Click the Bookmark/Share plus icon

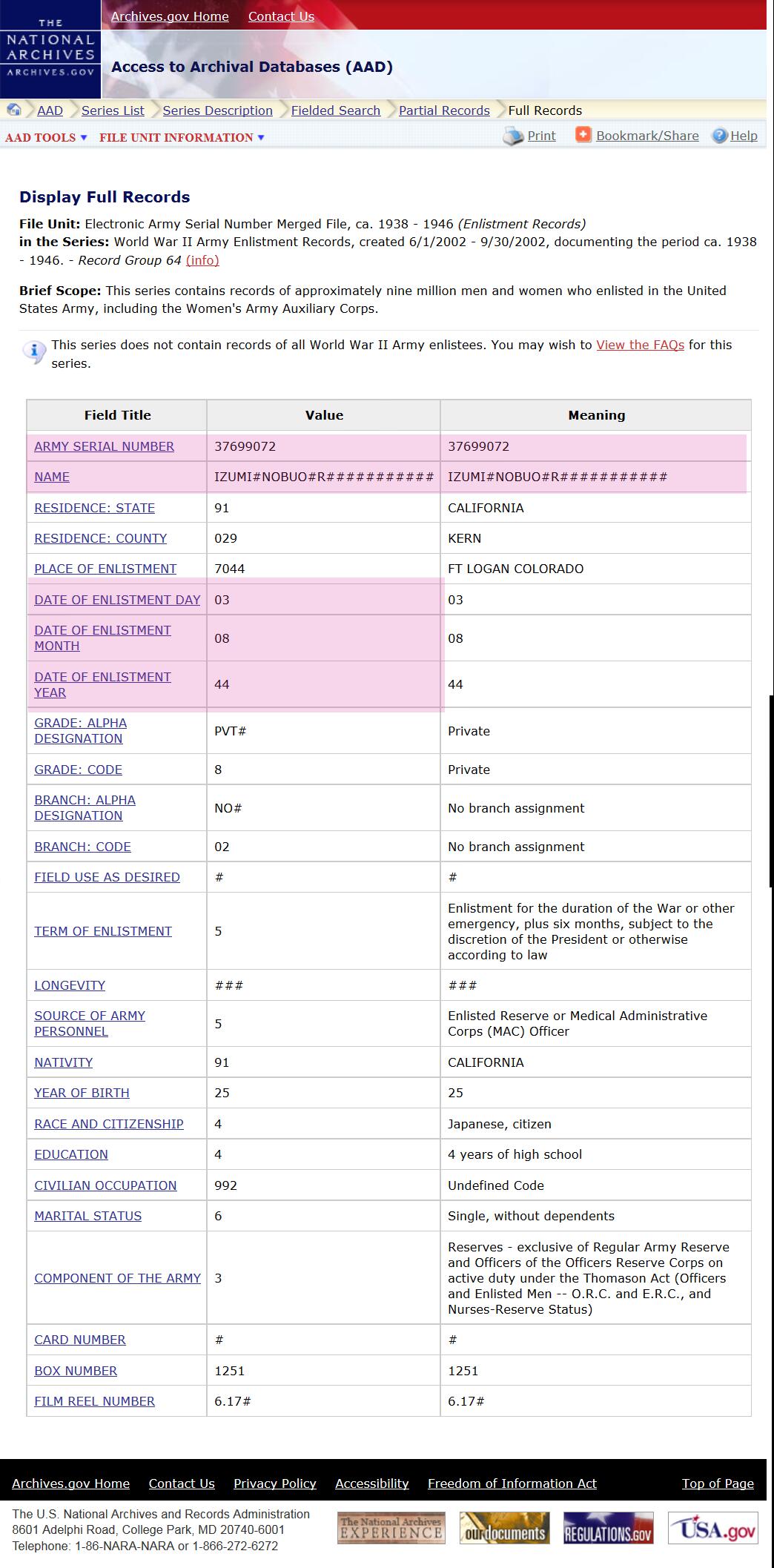[x=583, y=135]
